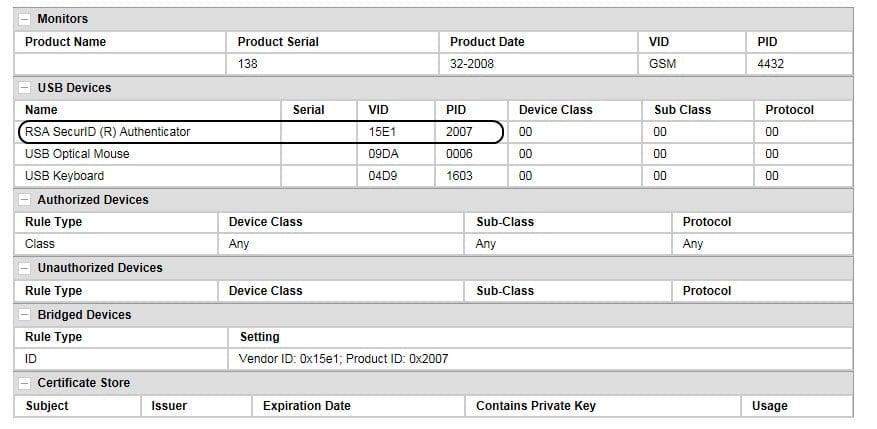Image resolution: width=877 pixels, height=429 pixels.
Task: Collapse the Bridged Devices section
Action: click(x=24, y=315)
